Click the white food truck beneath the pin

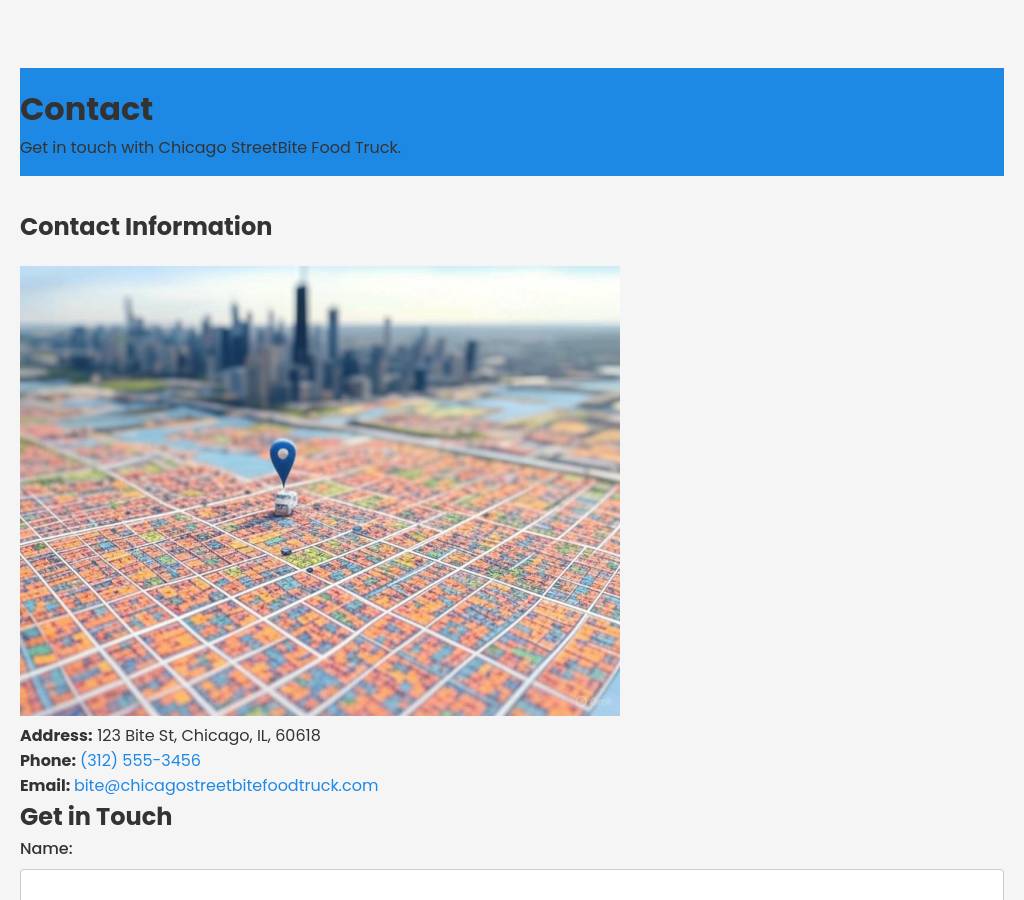click(x=285, y=503)
